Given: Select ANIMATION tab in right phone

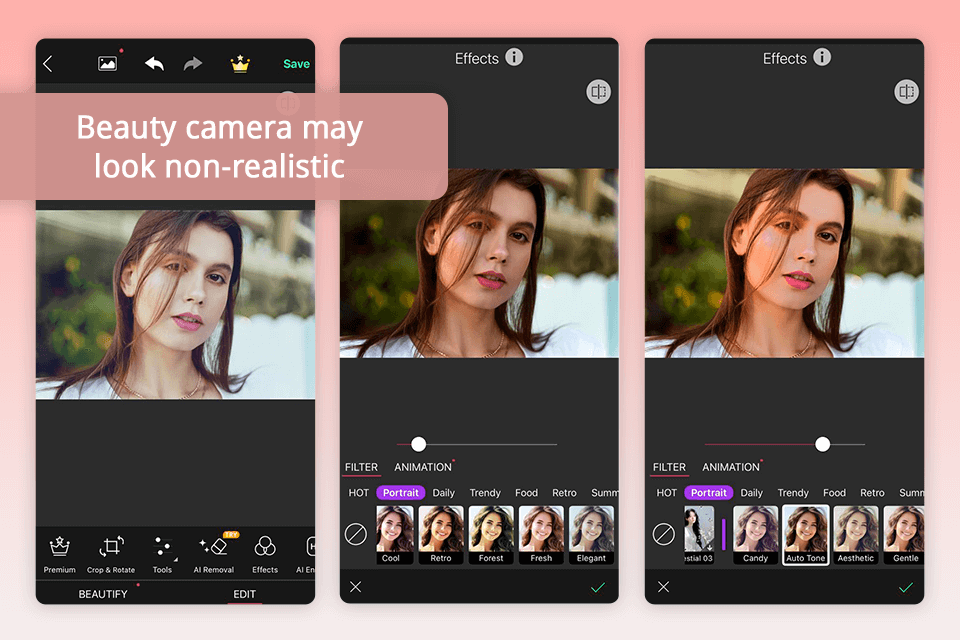Looking at the screenshot, I should tap(731, 467).
